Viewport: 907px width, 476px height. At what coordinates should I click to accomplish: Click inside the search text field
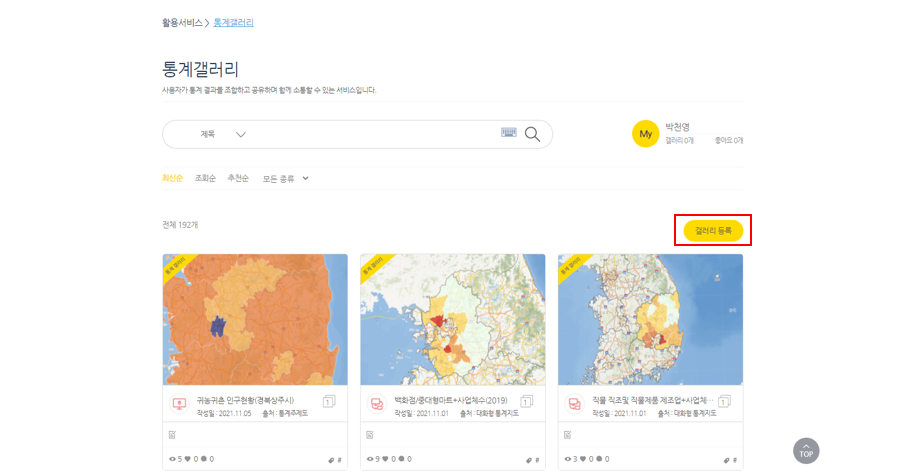373,134
